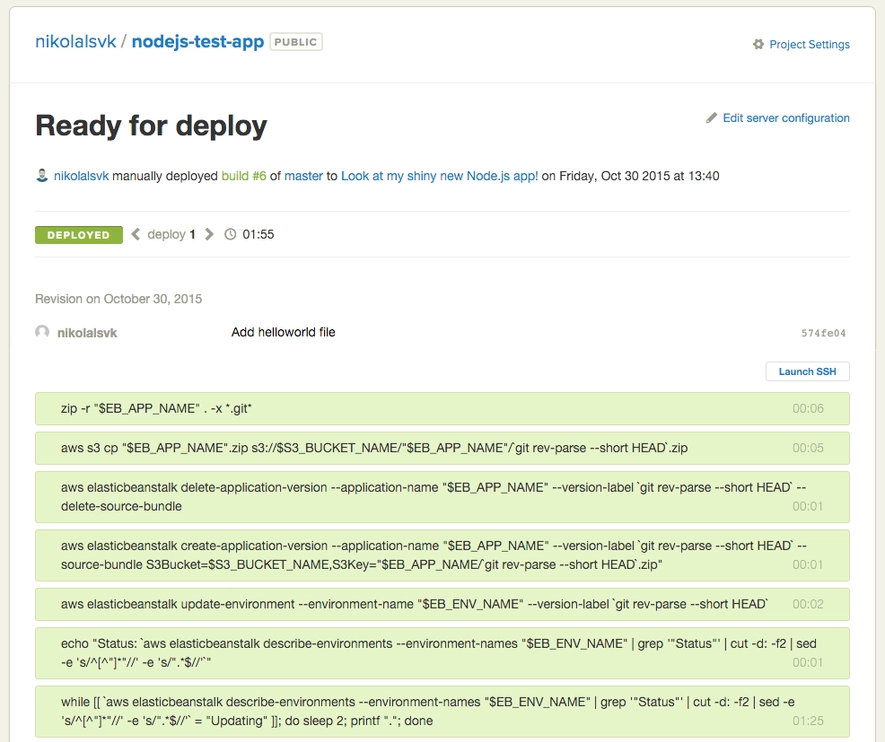The image size is (885, 742).
Task: Expand the zip -r command log row
Action: (x=442, y=409)
